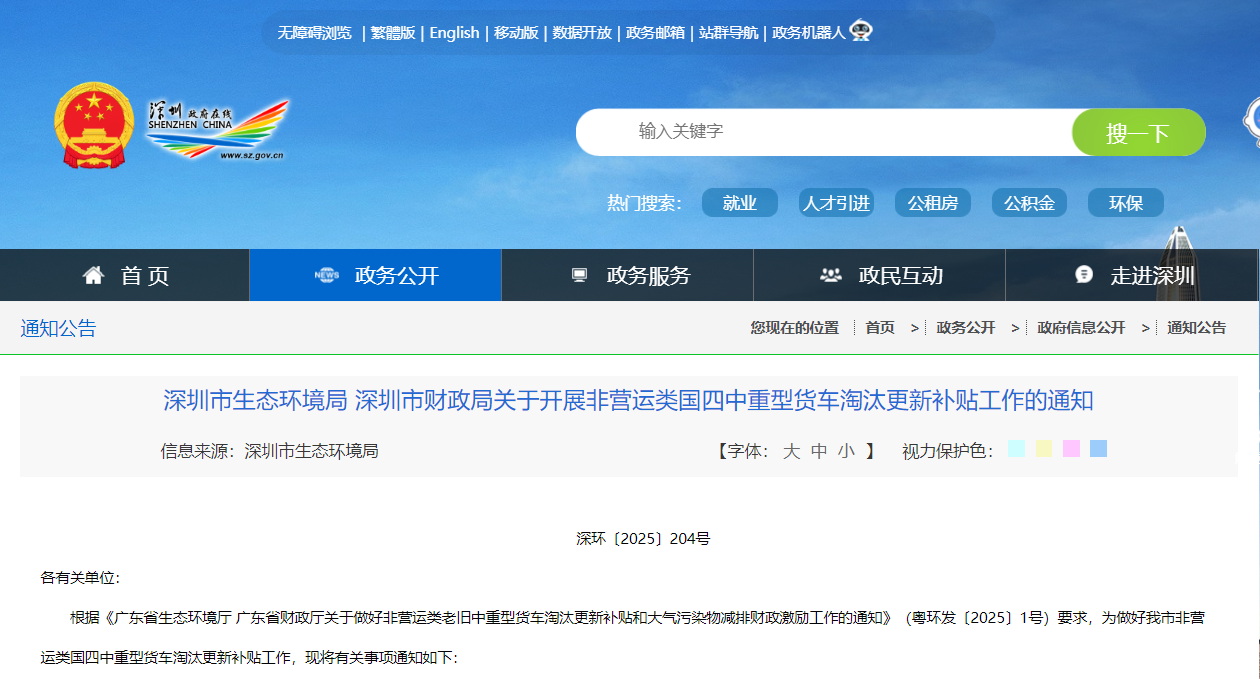The image size is (1260, 679).
Task: Click the speech bubble icon beside 走进深圳
Action: [1084, 275]
